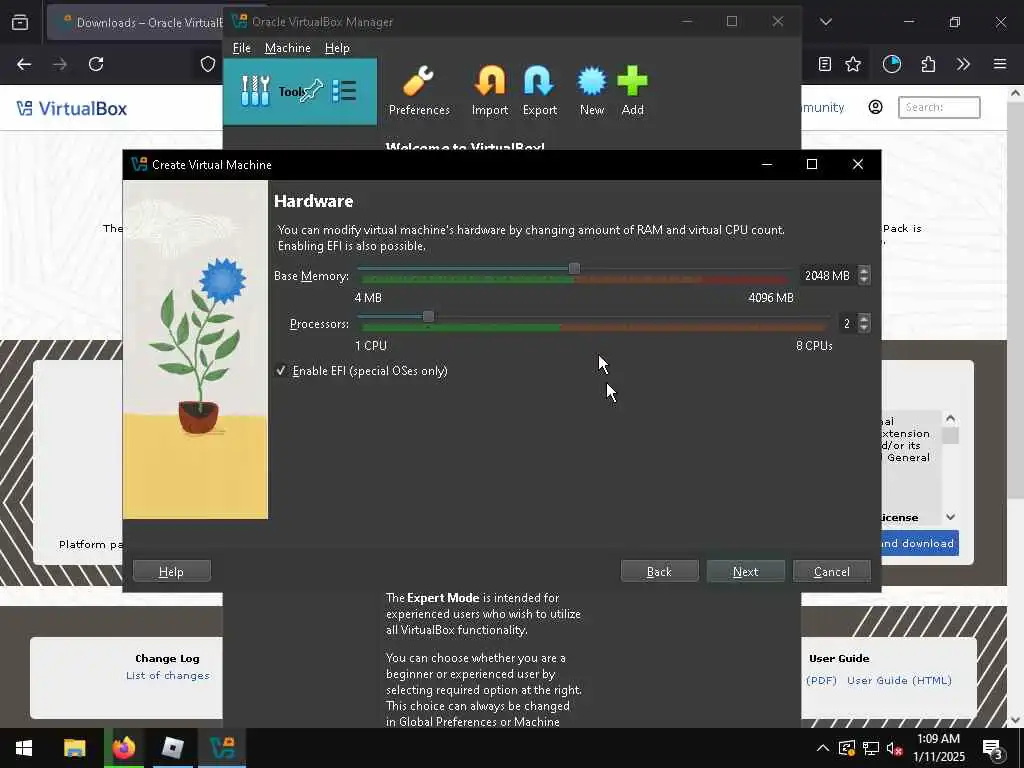Open File Explorer from the taskbar
This screenshot has height=768, width=1024.
[x=74, y=748]
